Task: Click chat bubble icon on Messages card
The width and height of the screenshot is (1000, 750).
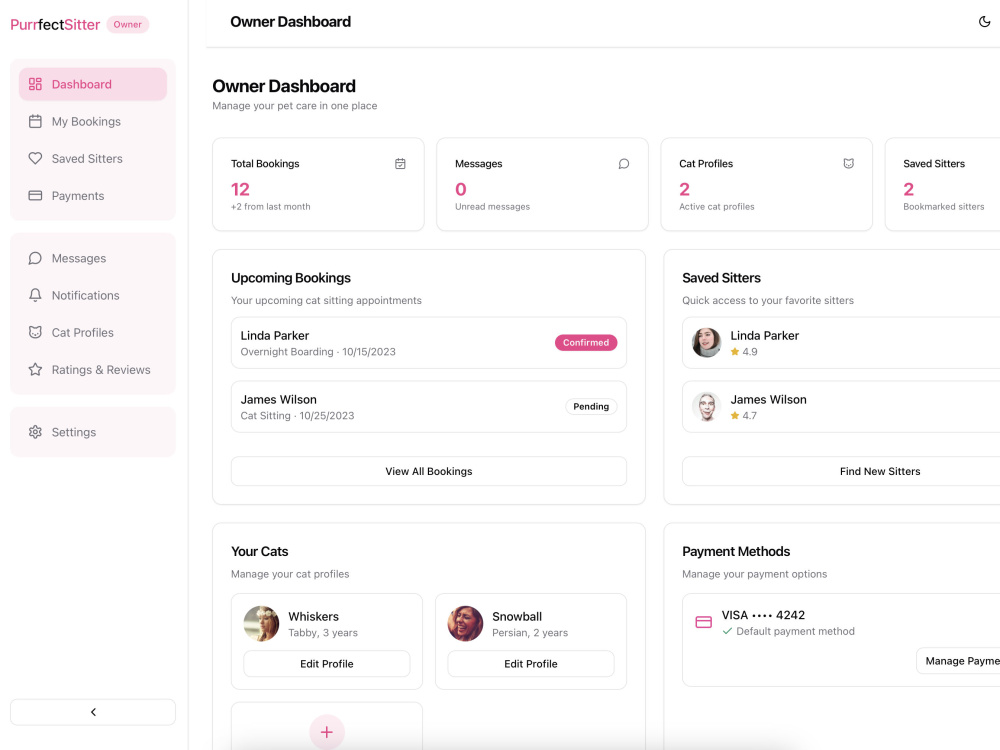Action: 624,164
